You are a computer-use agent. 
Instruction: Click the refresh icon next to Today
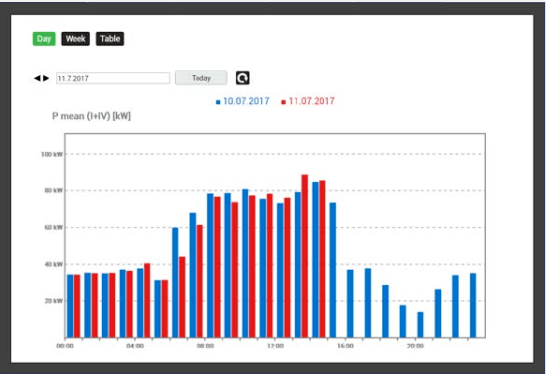[242, 78]
